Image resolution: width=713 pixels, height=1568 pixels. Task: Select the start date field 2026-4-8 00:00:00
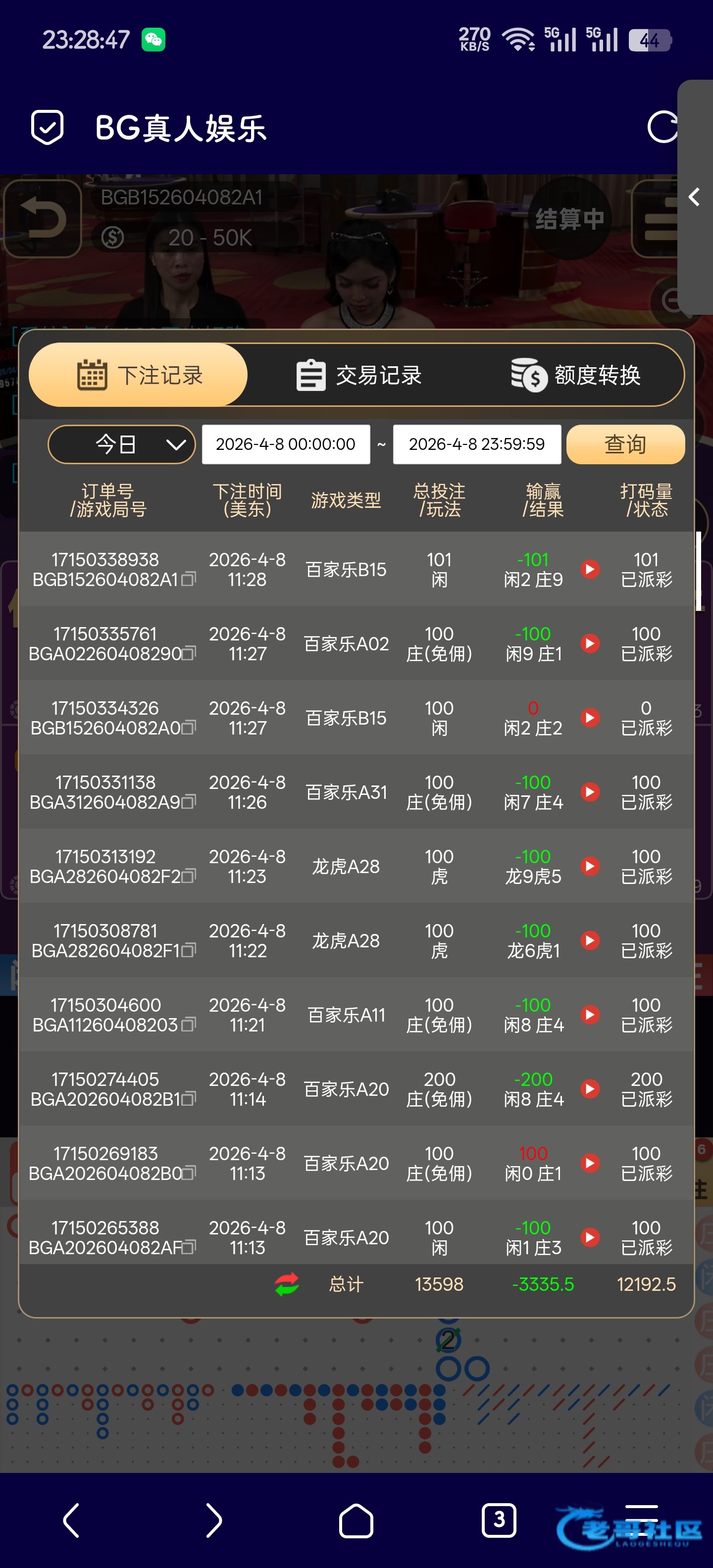click(286, 444)
